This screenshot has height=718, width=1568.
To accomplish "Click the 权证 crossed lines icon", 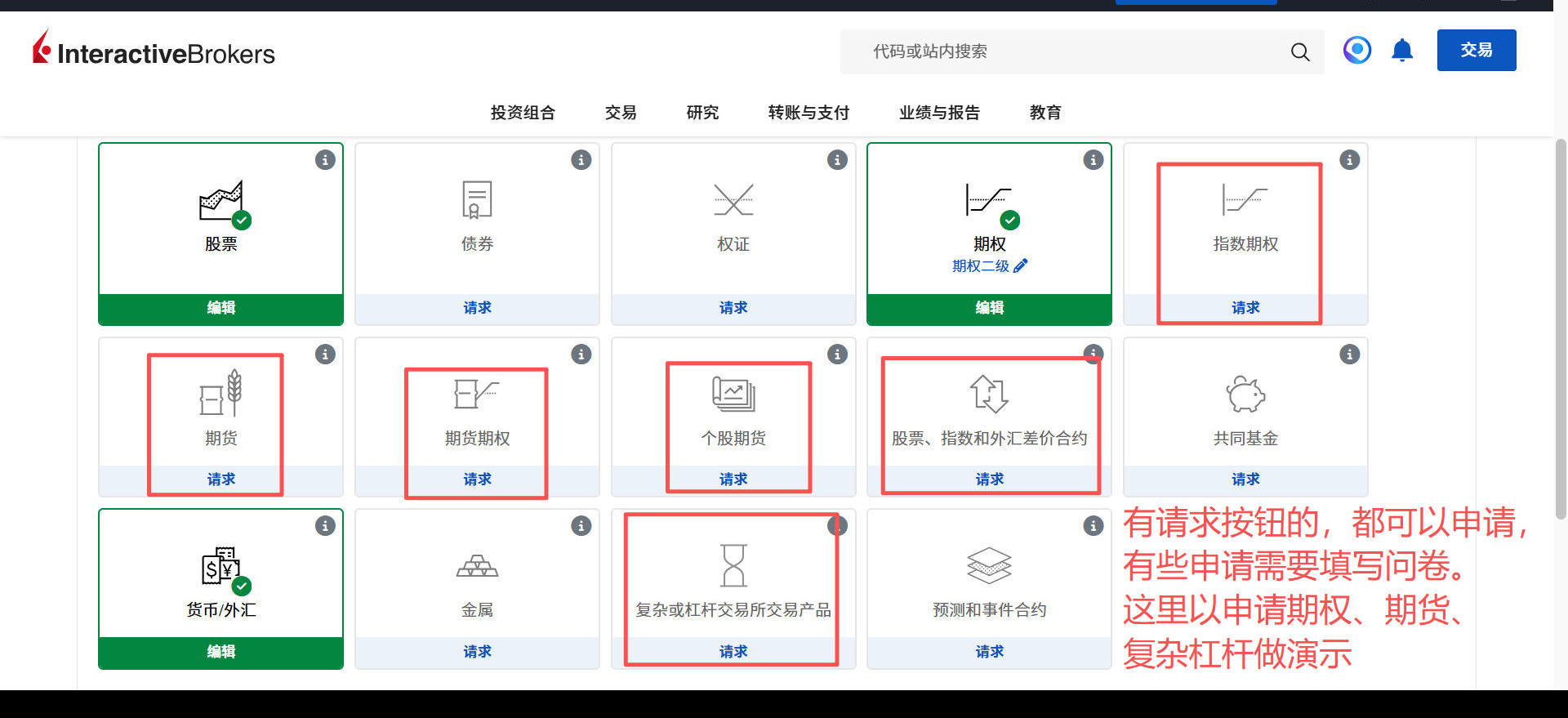I will click(733, 200).
